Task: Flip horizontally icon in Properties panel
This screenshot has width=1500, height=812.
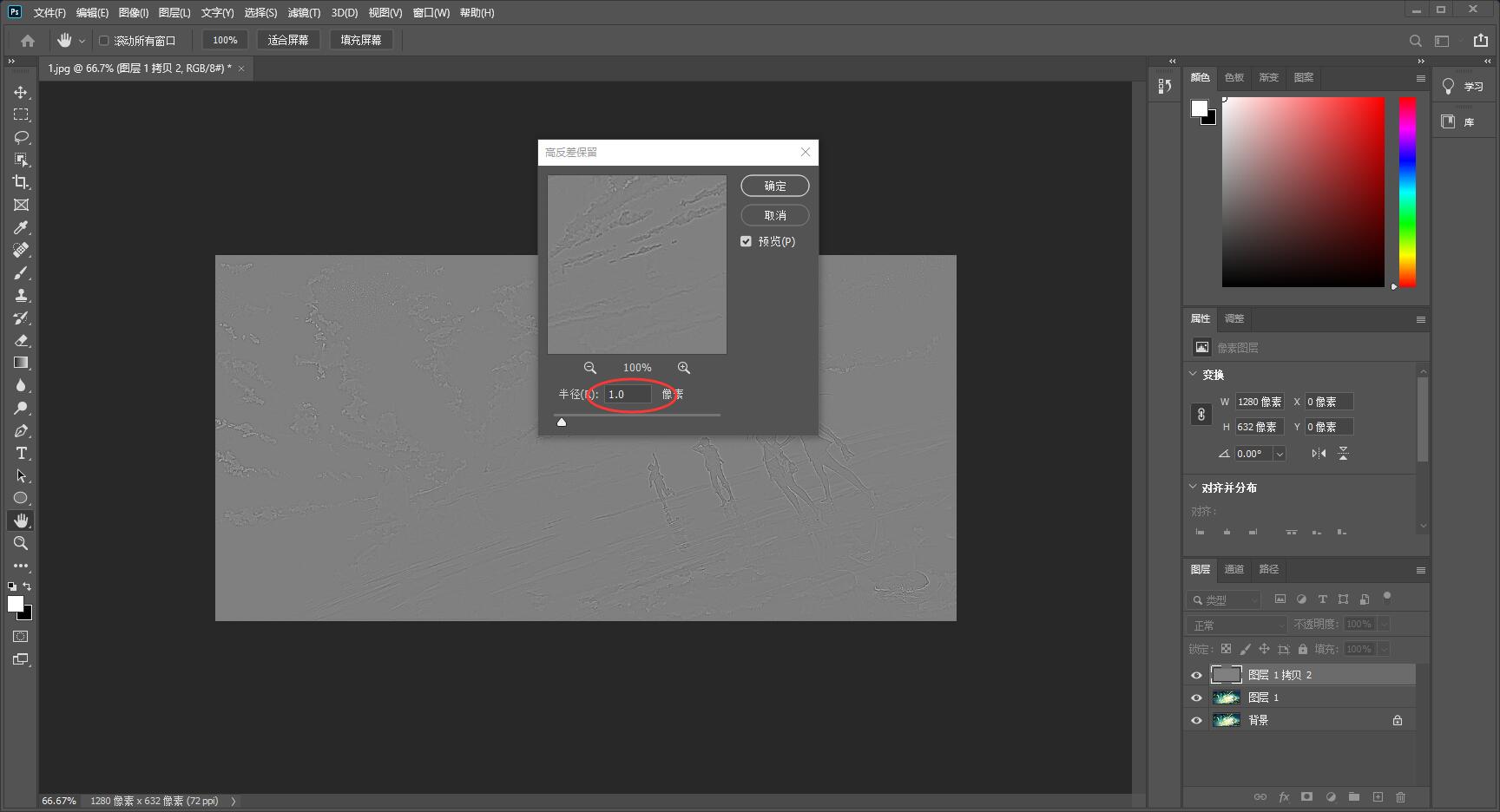Action: (1319, 453)
